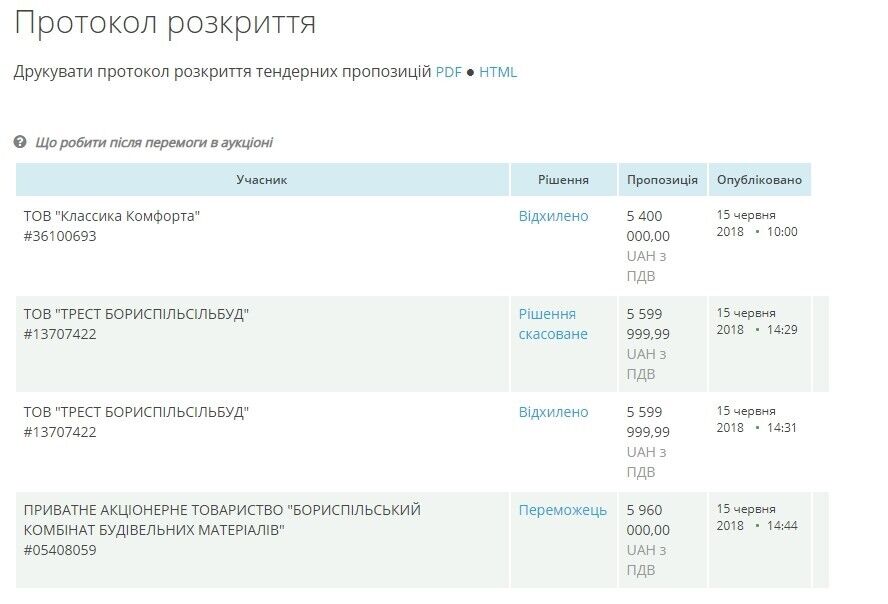Select ТОВ "ТРЕСТ БОРИСПІЛЬСІЛЬБУД" published at 14:29
This screenshot has width=888, height=604.
[x=136, y=314]
